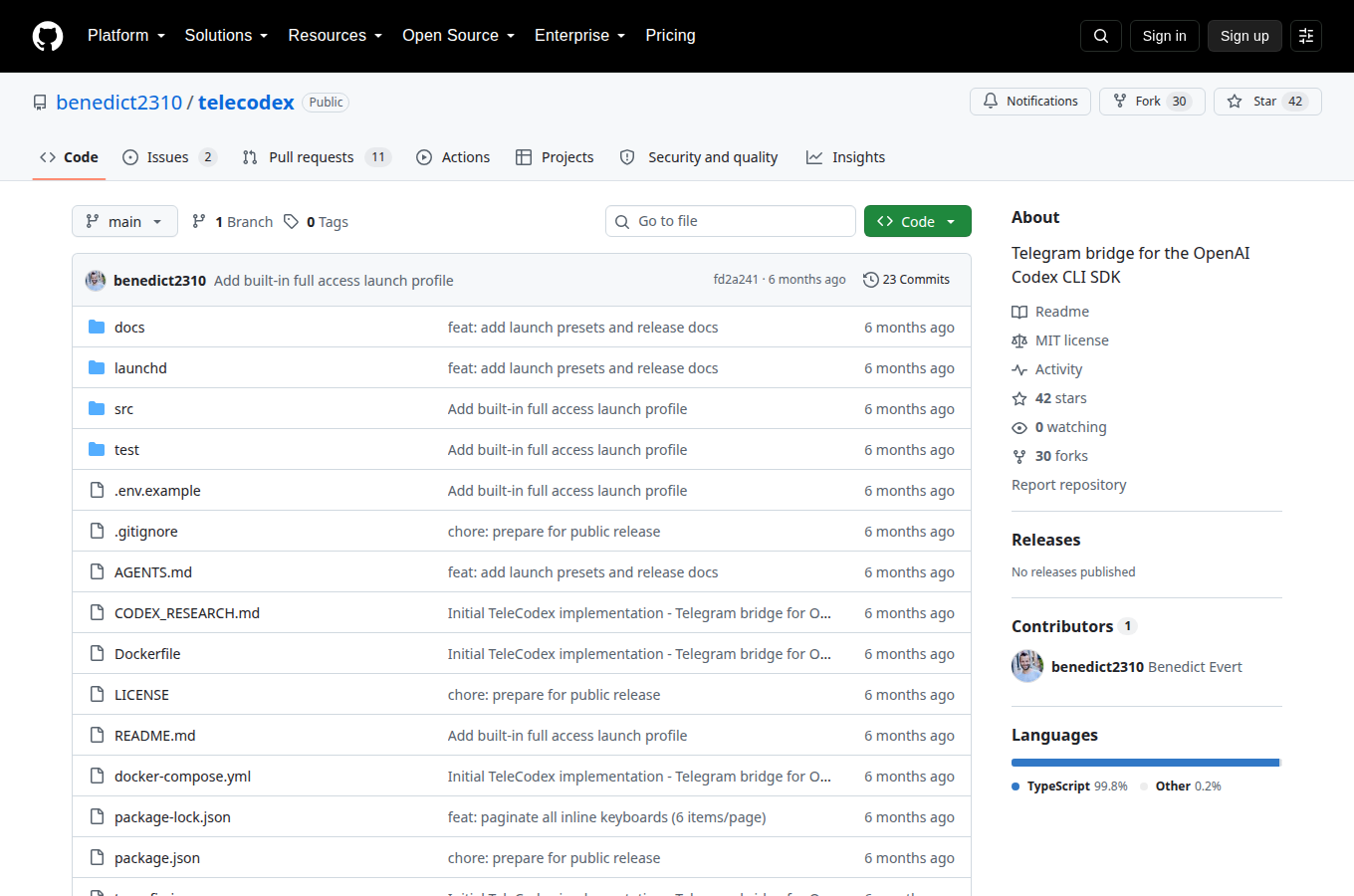1354x896 pixels.
Task: Click the stars icon in About
Action: click(1019, 398)
